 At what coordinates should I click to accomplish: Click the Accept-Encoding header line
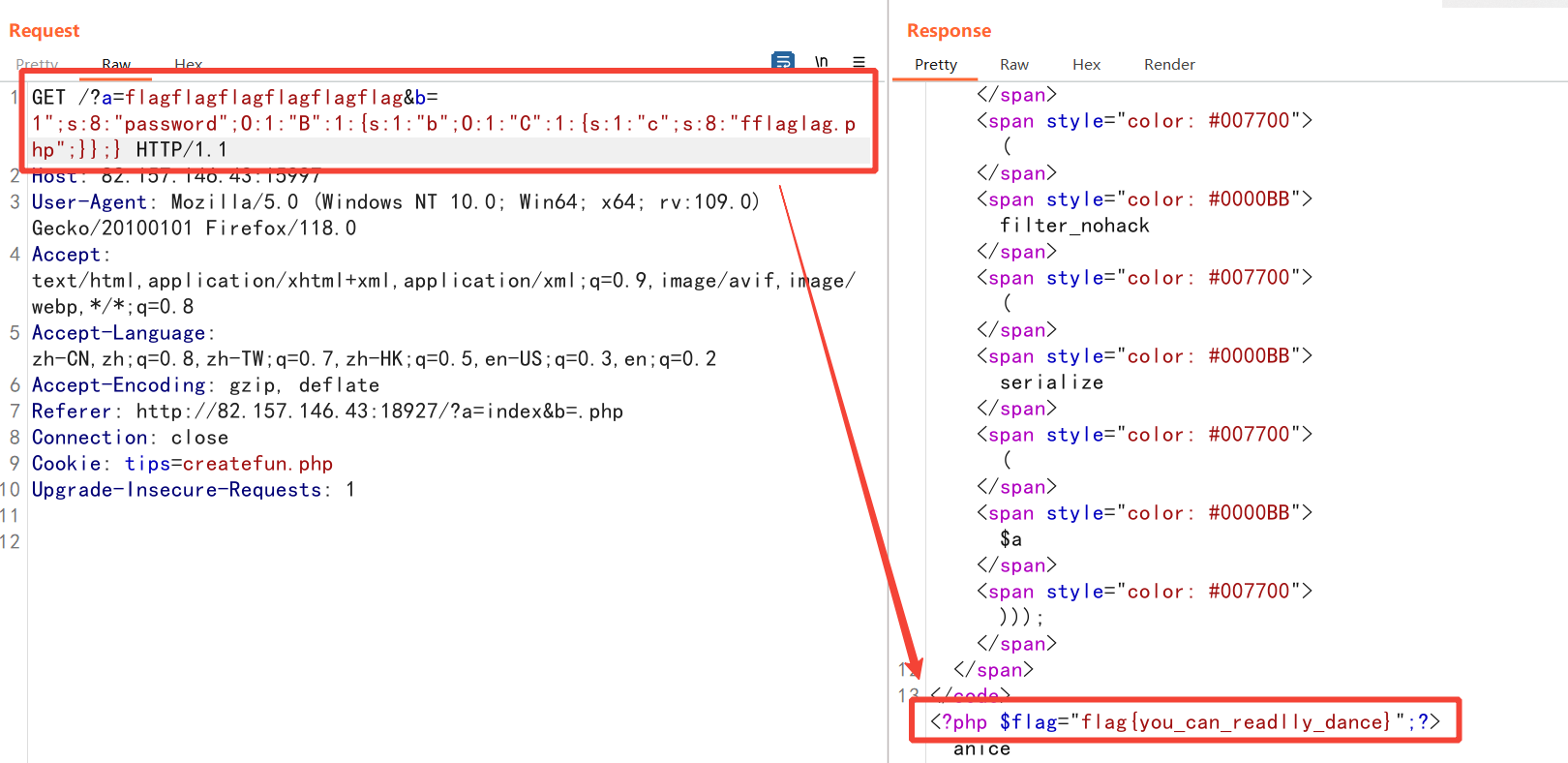click(x=205, y=384)
